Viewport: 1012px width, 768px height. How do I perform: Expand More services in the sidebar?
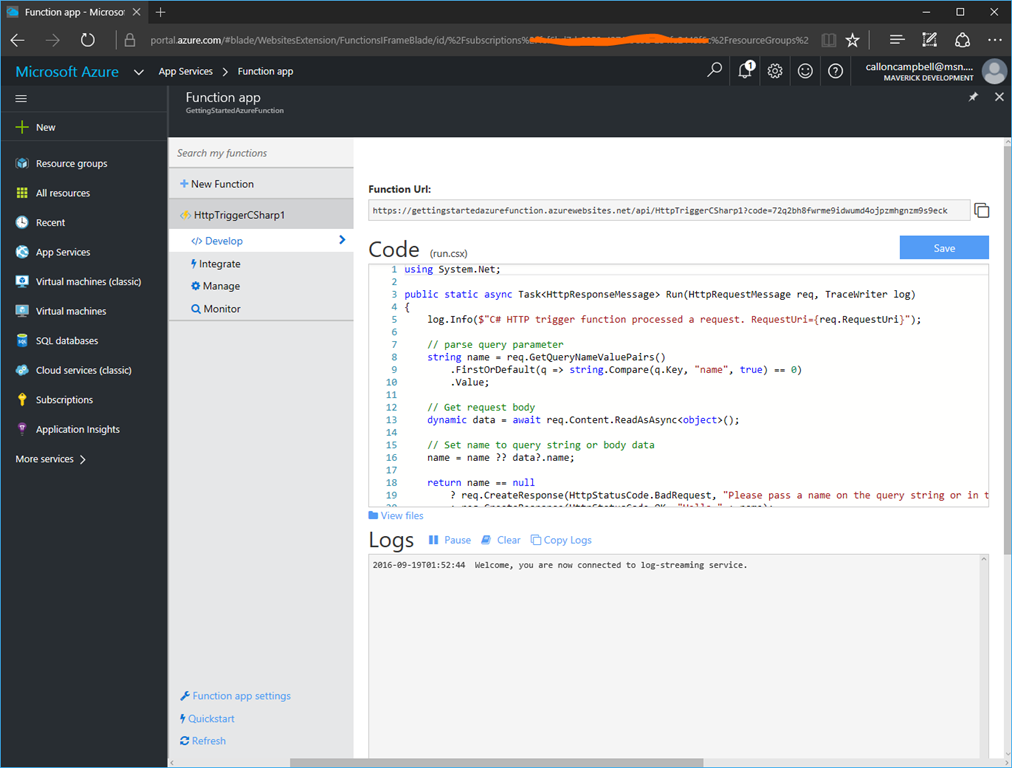pos(50,459)
